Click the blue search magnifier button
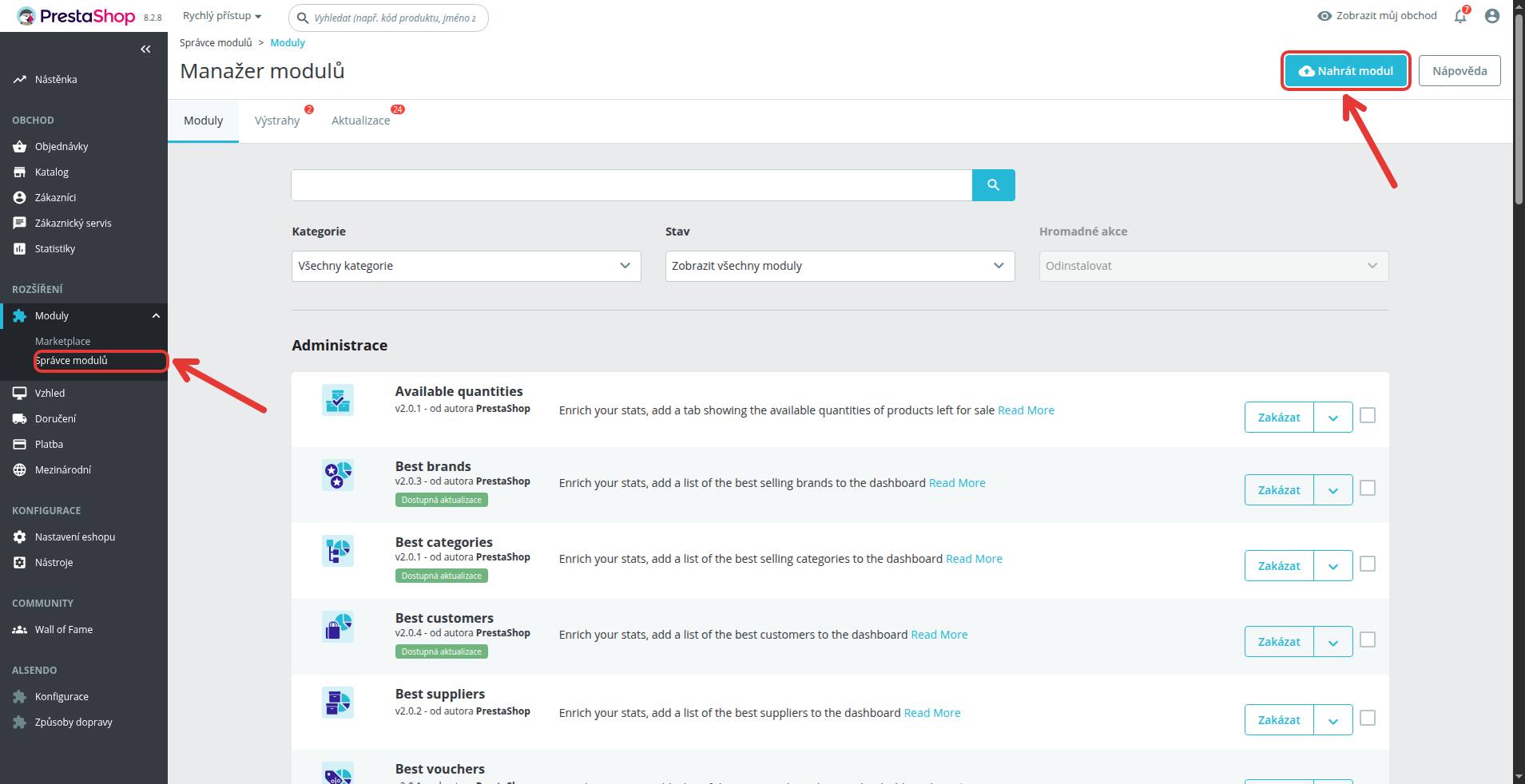1525x784 pixels. (x=993, y=185)
